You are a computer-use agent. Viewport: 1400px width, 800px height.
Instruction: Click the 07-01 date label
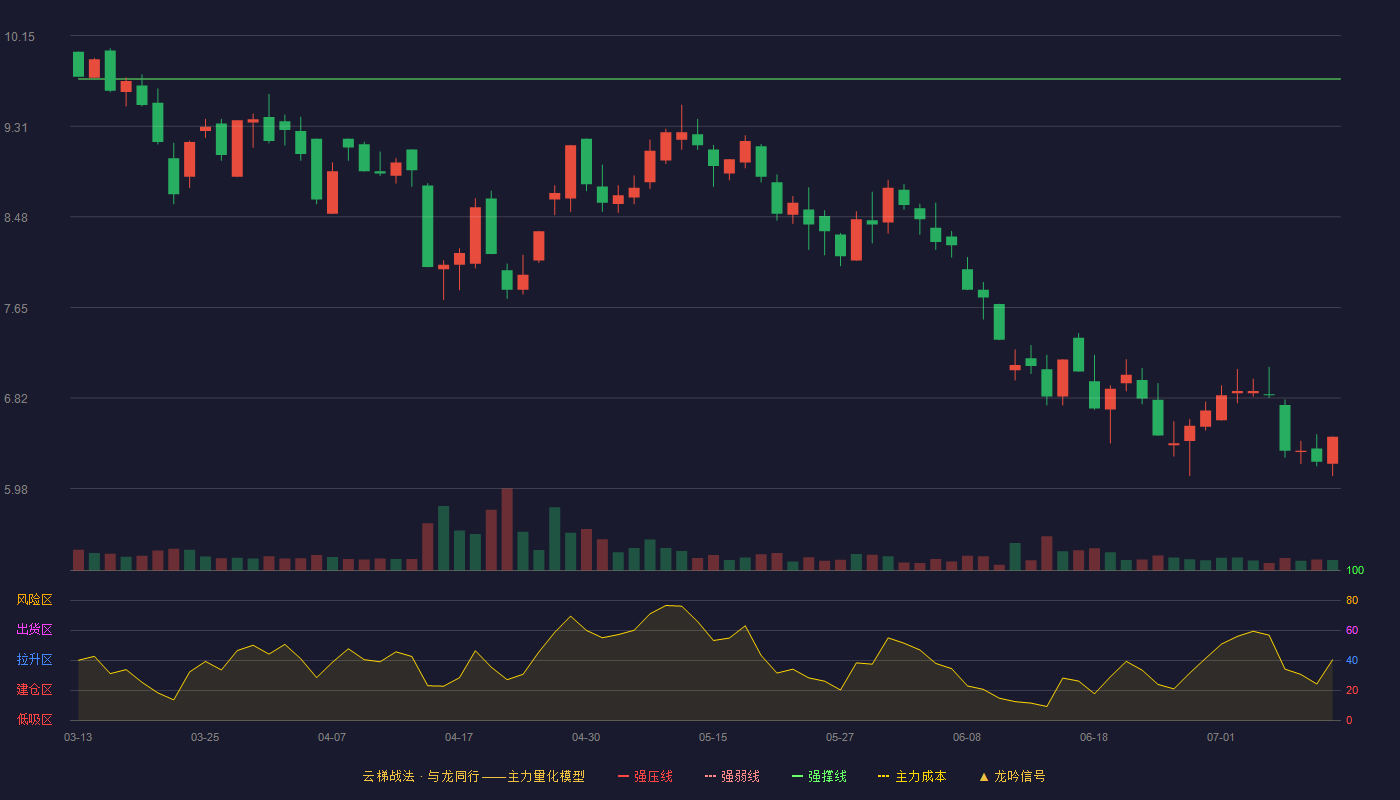1221,737
